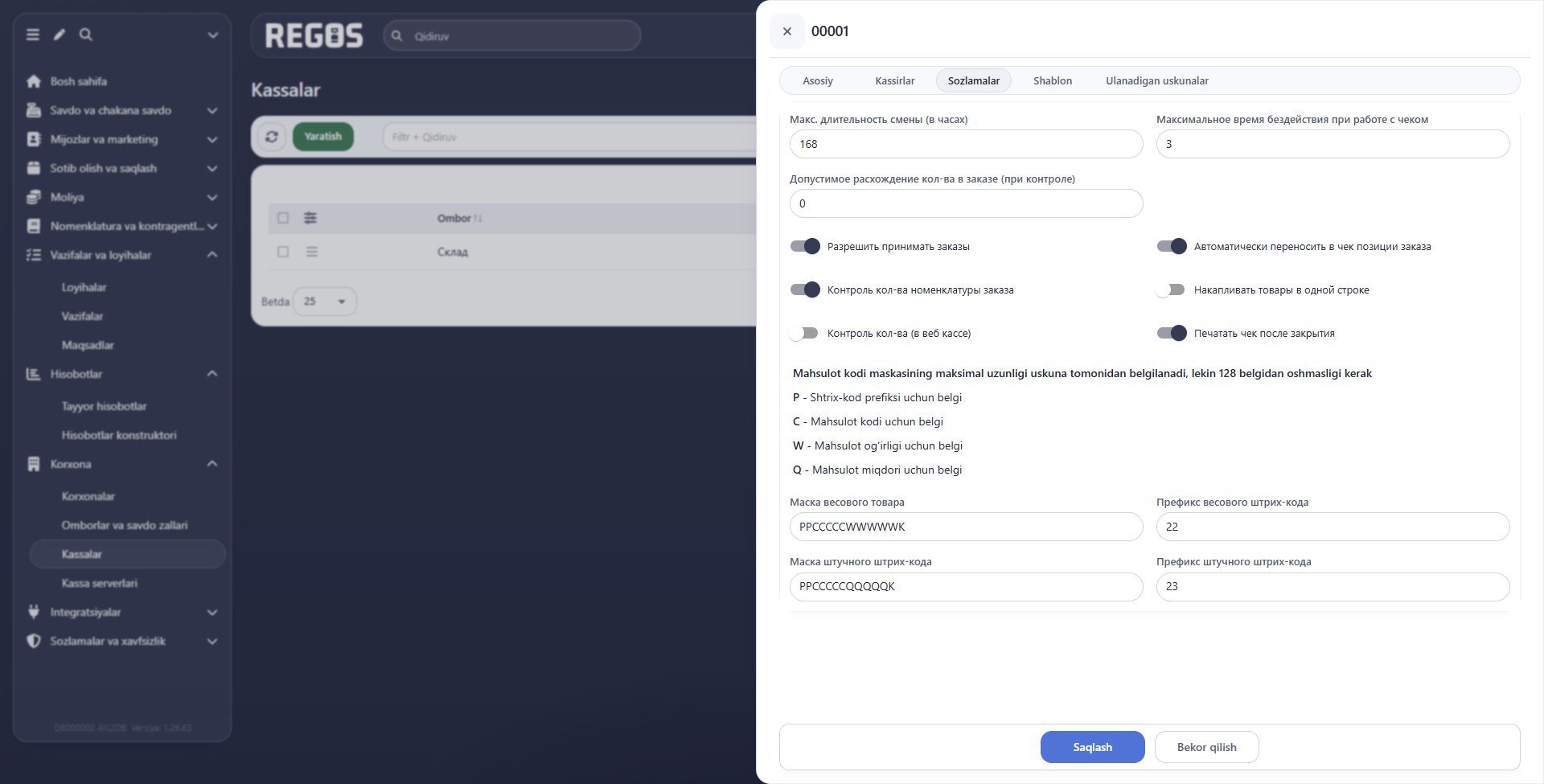Image resolution: width=1544 pixels, height=784 pixels.
Task: Click the Маска весового товара field
Action: tap(966, 527)
